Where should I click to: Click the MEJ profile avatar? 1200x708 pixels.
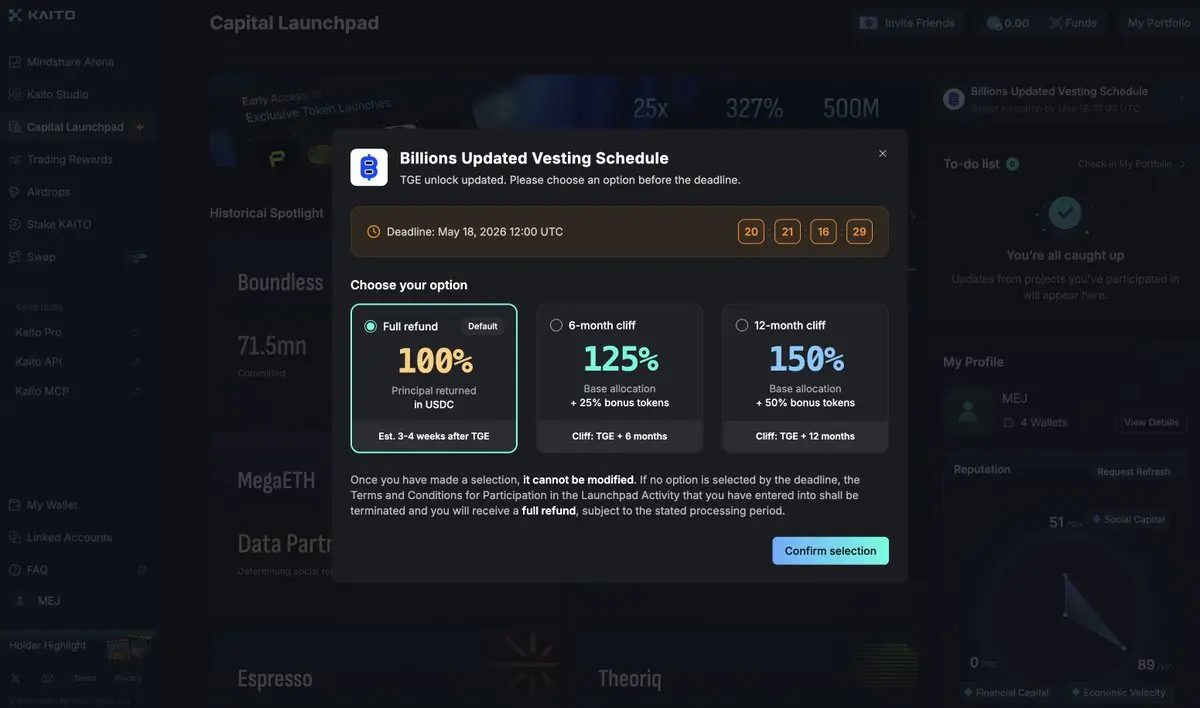(x=968, y=411)
